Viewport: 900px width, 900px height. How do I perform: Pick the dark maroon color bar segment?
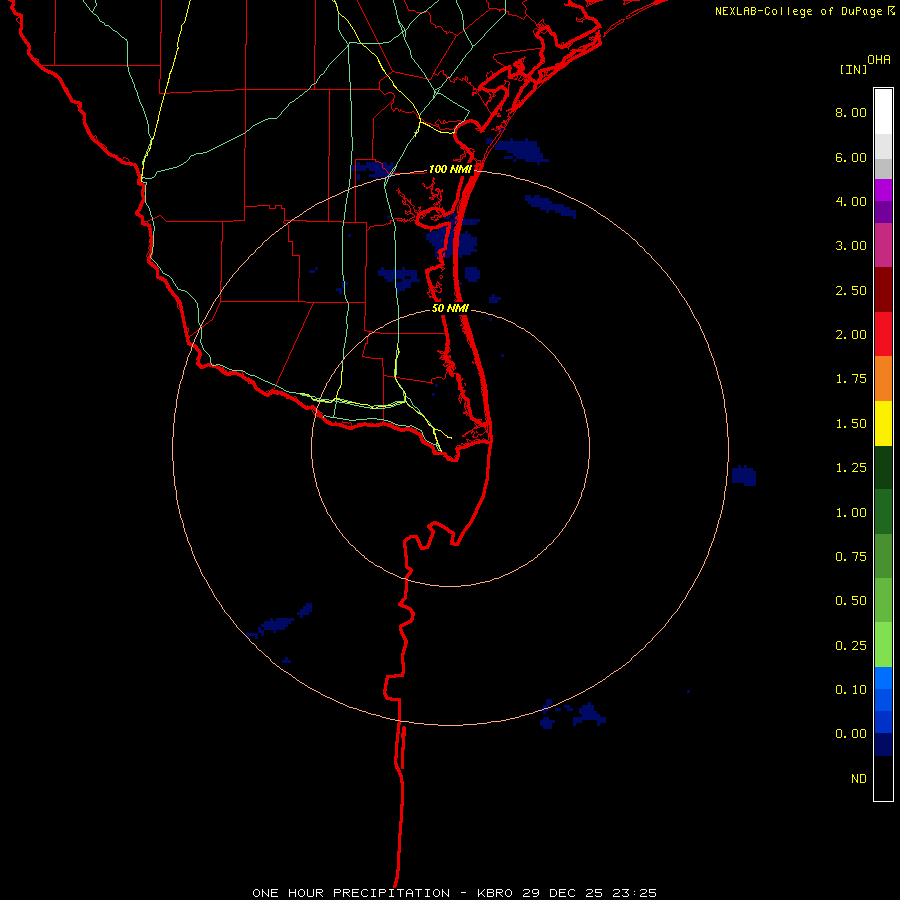coord(883,290)
